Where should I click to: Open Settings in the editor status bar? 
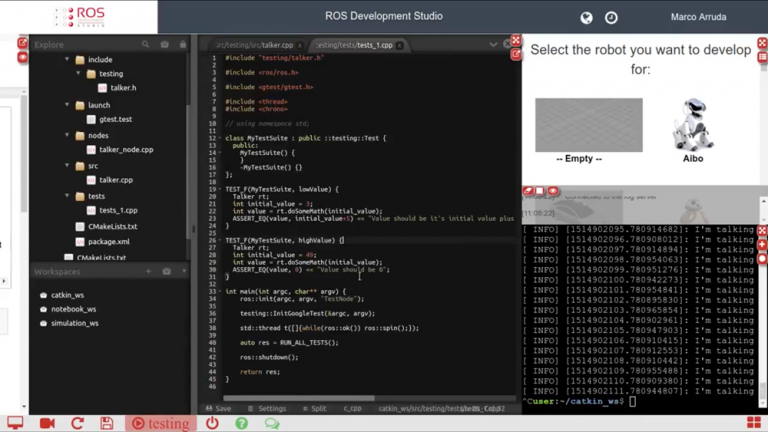(x=267, y=408)
